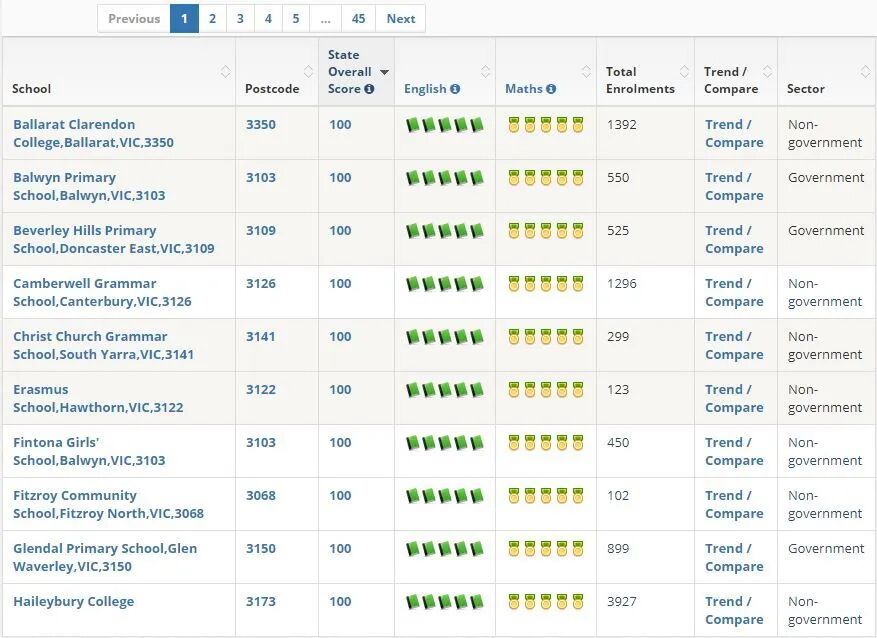Open Erasmus School Hawthorn link
Screen dimensions: 877x638
(98, 398)
